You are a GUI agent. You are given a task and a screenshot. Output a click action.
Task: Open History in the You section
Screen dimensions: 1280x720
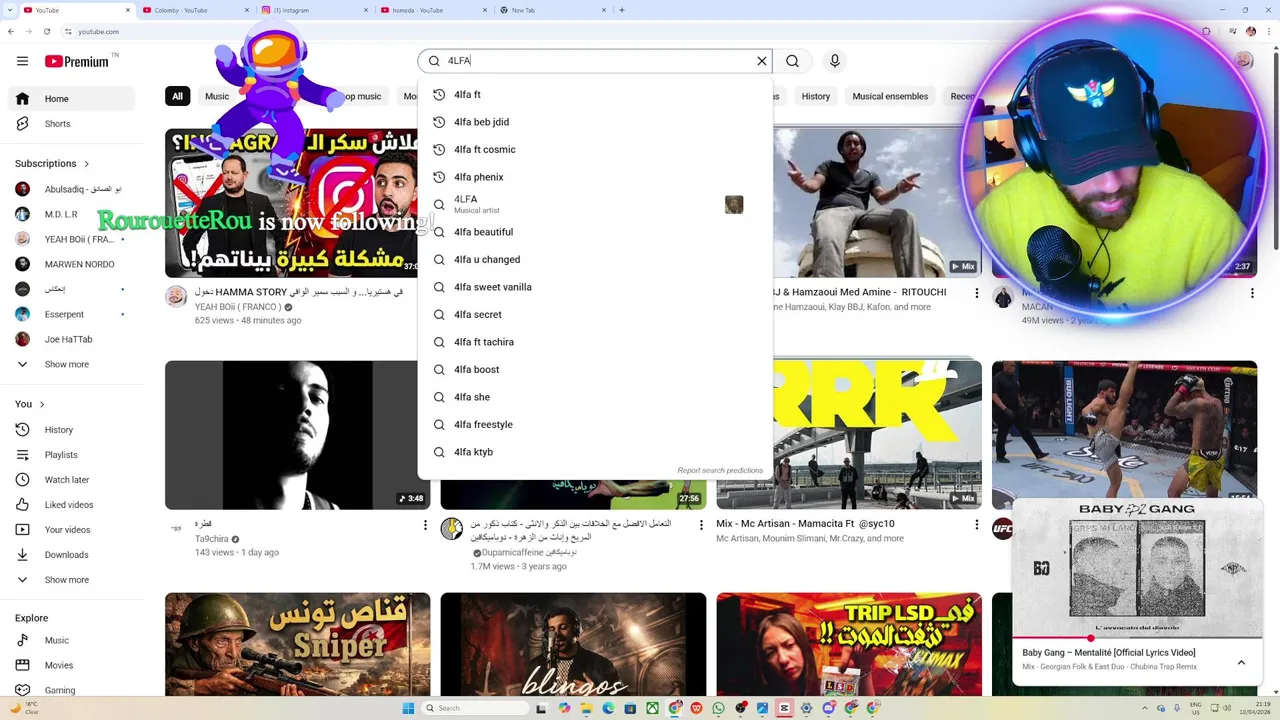[71, 430]
